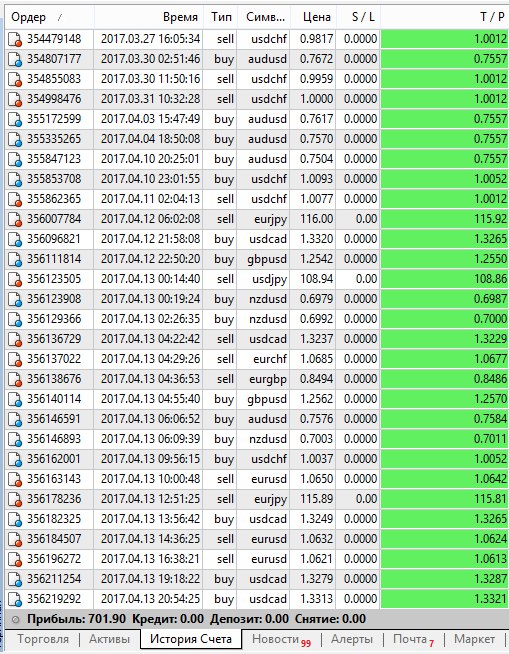Switch to the Алерты tab
The image size is (509, 654).
(352, 639)
